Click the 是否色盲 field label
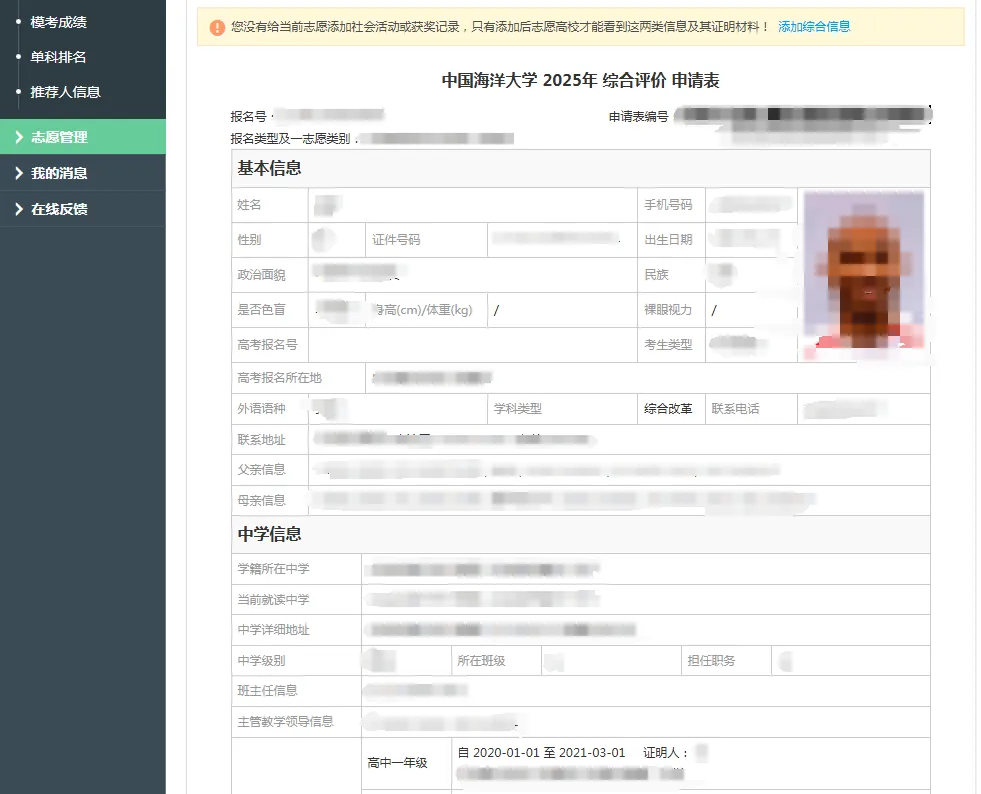This screenshot has width=981, height=794. pyautogui.click(x=262, y=310)
